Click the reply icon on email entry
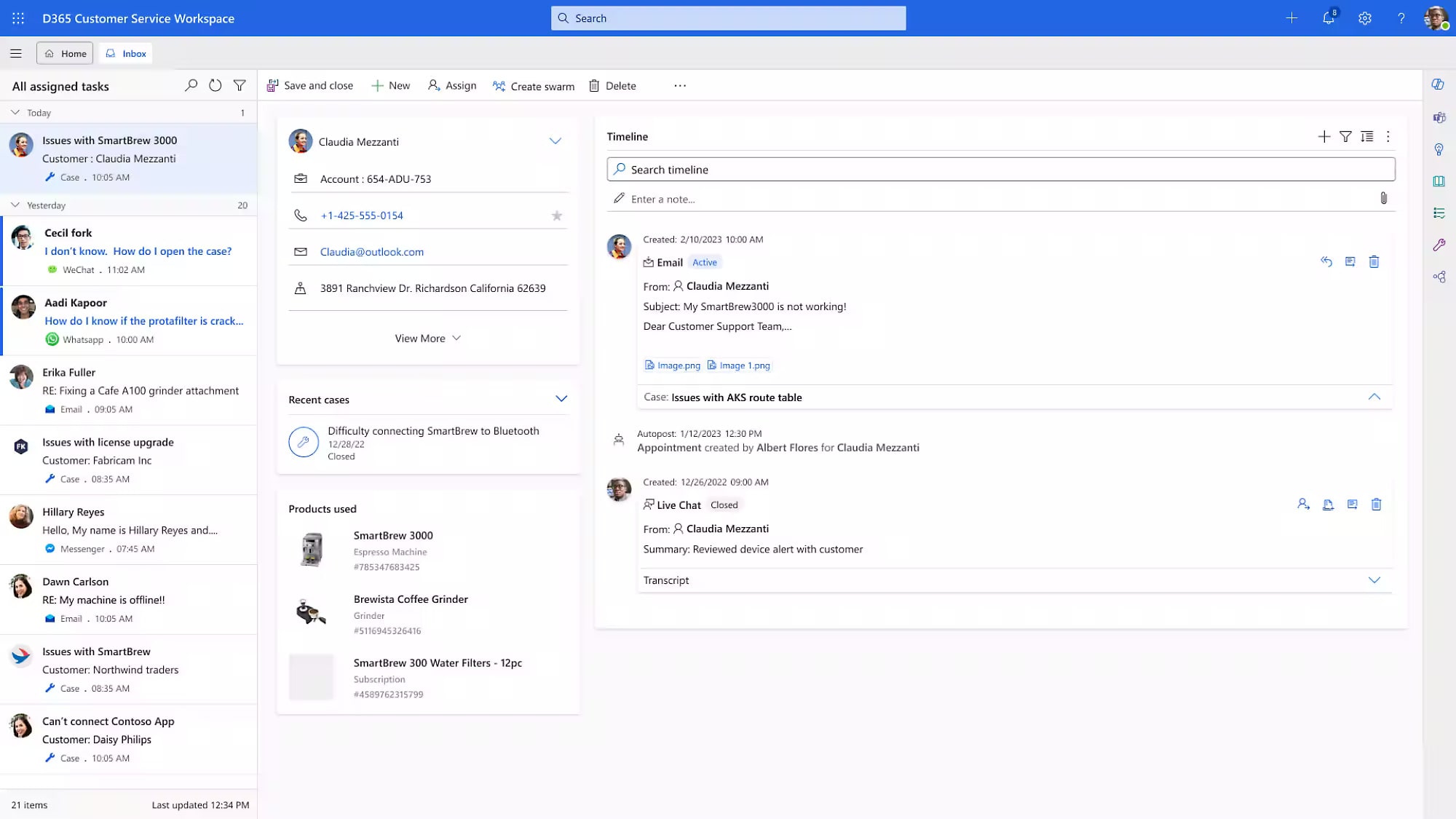 [x=1326, y=261]
